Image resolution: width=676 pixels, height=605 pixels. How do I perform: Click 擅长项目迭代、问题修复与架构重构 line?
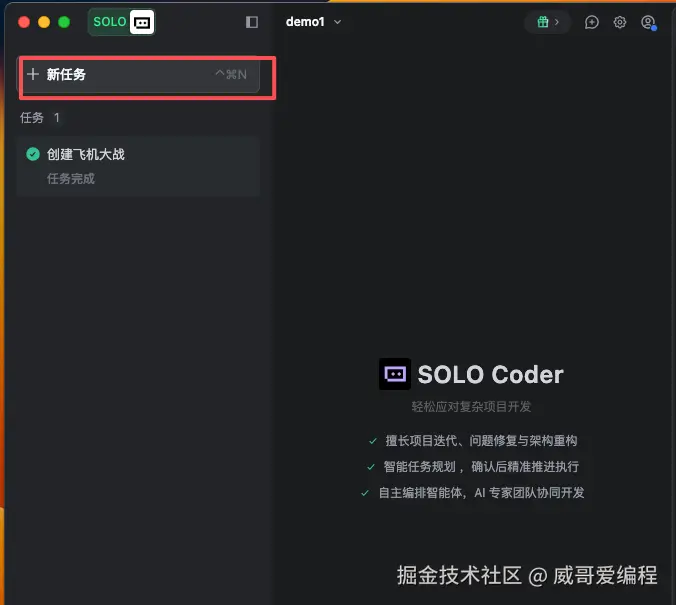[x=481, y=440]
